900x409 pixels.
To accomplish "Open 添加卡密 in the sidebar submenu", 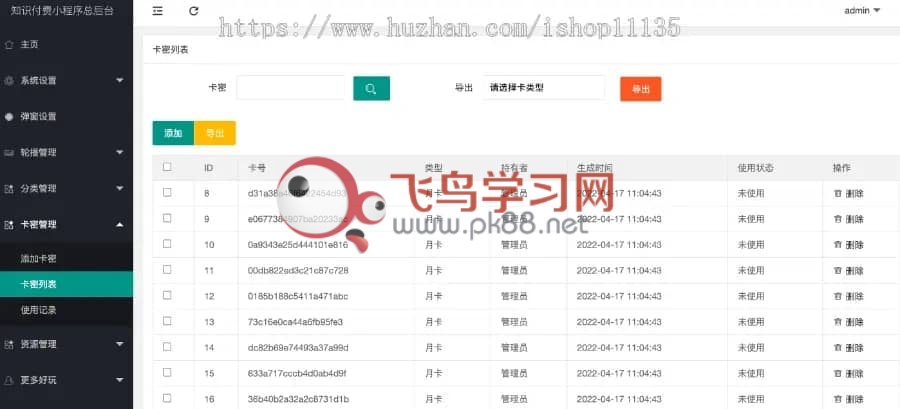I will coord(38,259).
